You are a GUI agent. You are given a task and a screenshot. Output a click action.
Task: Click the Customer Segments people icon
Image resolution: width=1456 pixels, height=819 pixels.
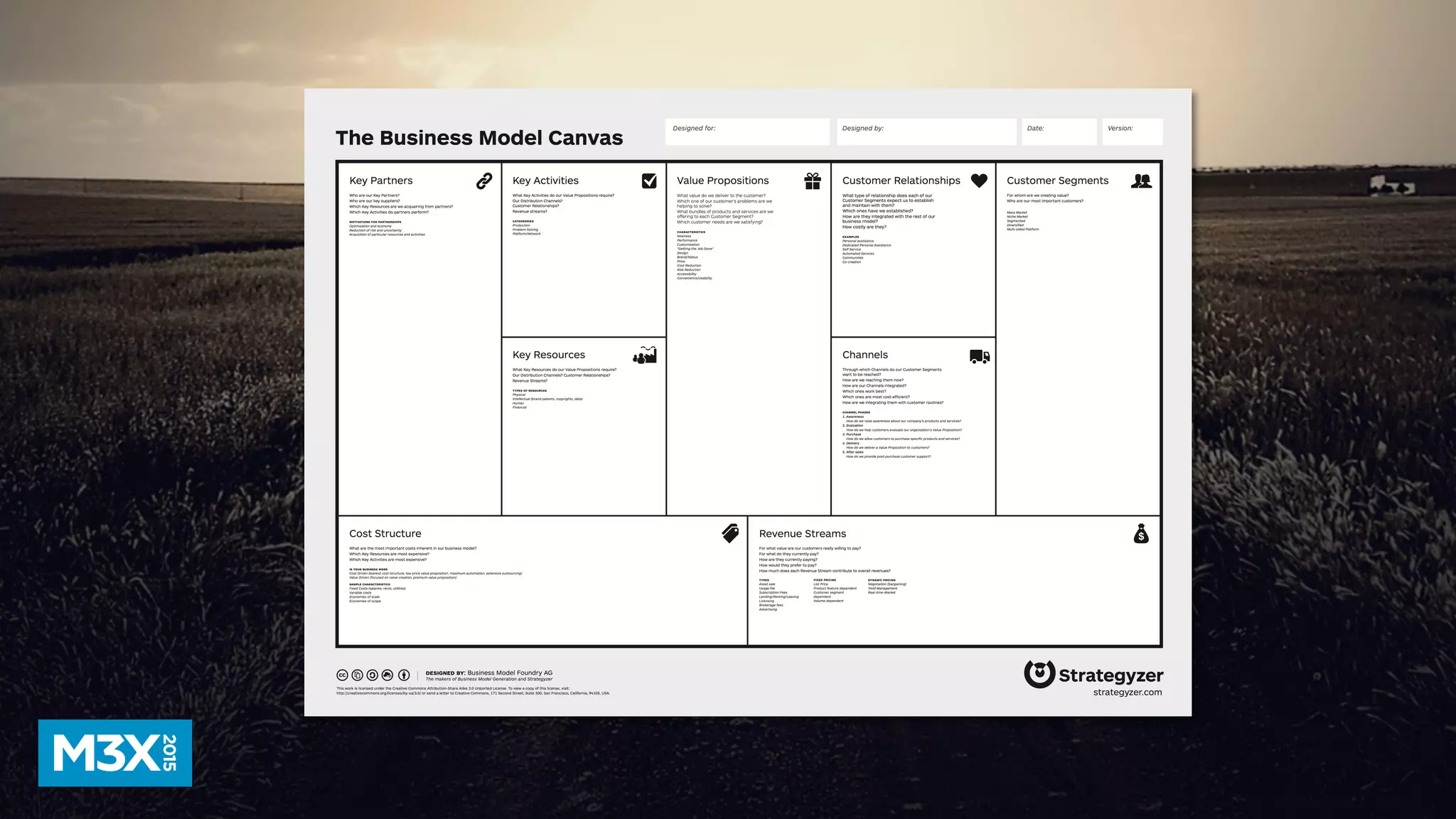(1141, 181)
